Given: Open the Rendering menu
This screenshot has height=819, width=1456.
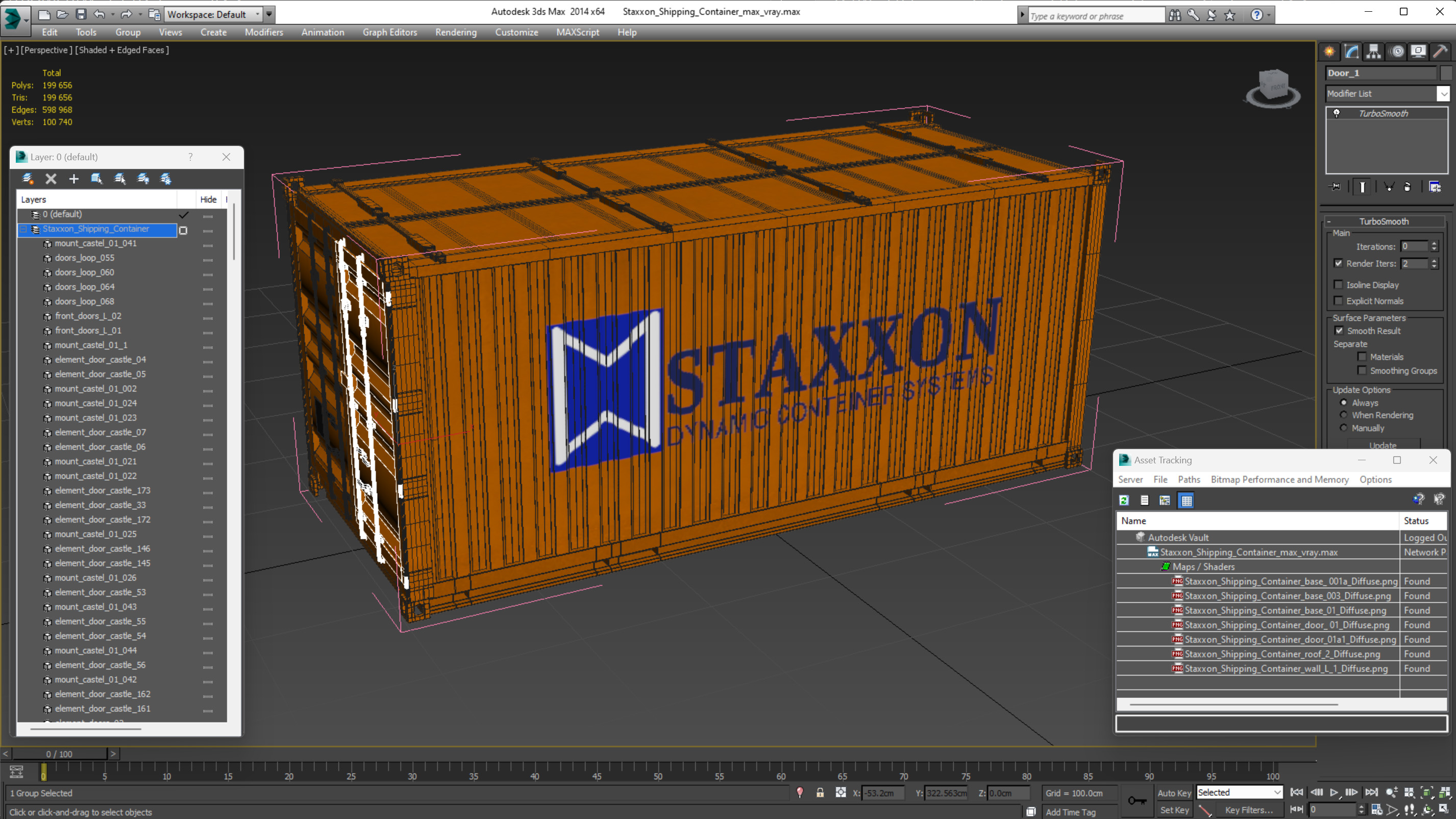Looking at the screenshot, I should (x=456, y=32).
